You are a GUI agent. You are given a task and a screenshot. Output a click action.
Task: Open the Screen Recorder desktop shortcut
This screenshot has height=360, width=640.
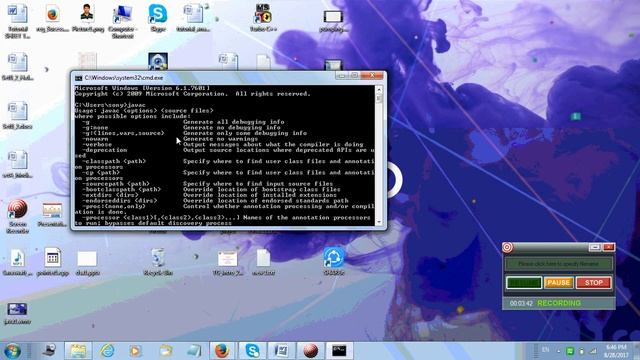click(18, 216)
